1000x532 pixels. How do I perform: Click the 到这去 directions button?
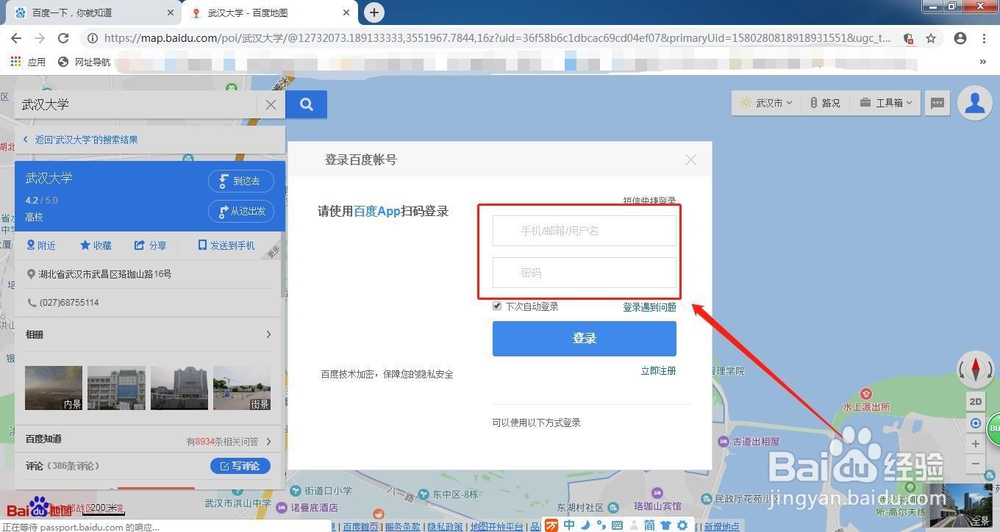[x=241, y=181]
